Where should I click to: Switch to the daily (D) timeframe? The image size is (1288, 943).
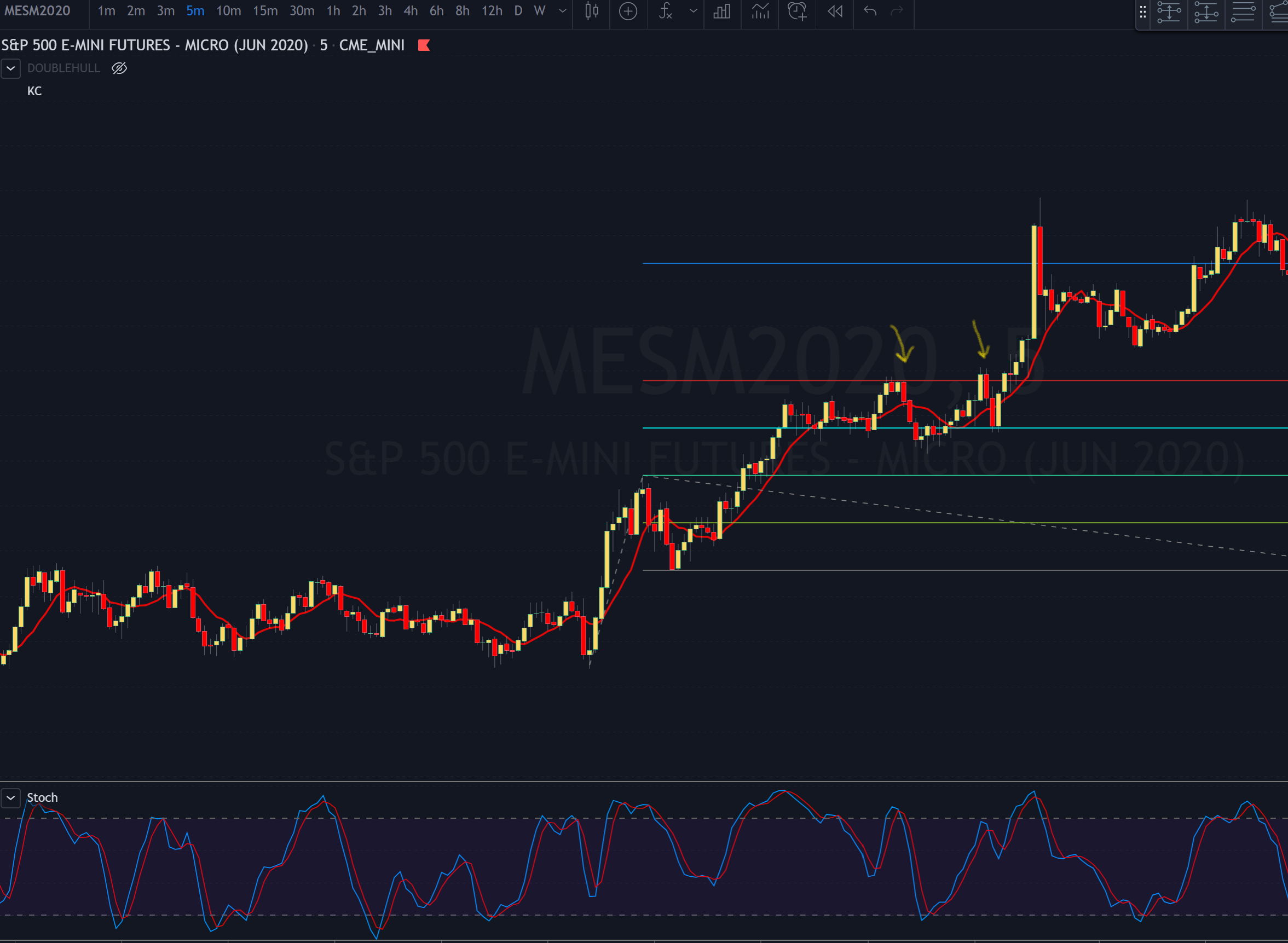click(518, 11)
